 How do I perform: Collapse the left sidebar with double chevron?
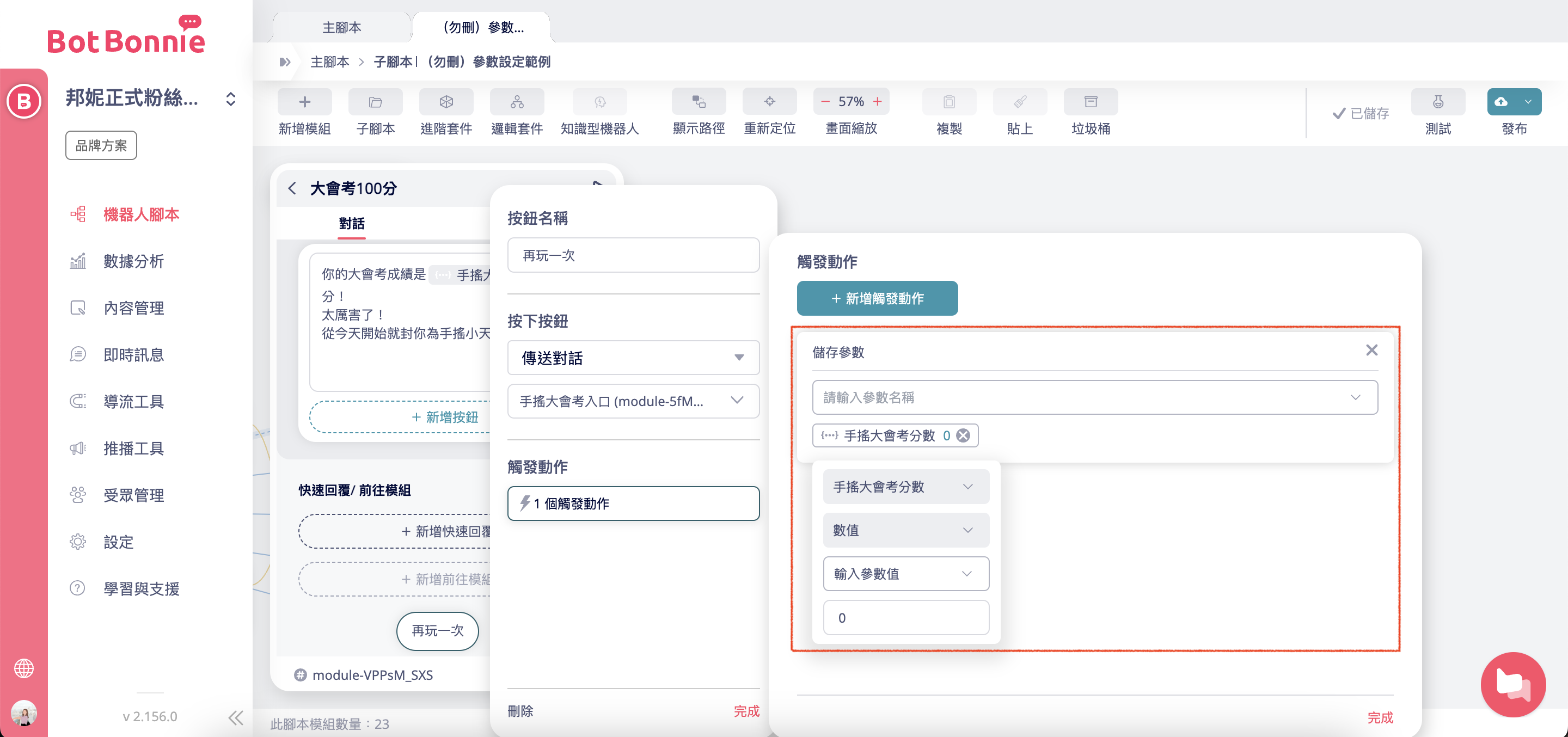pyautogui.click(x=236, y=717)
